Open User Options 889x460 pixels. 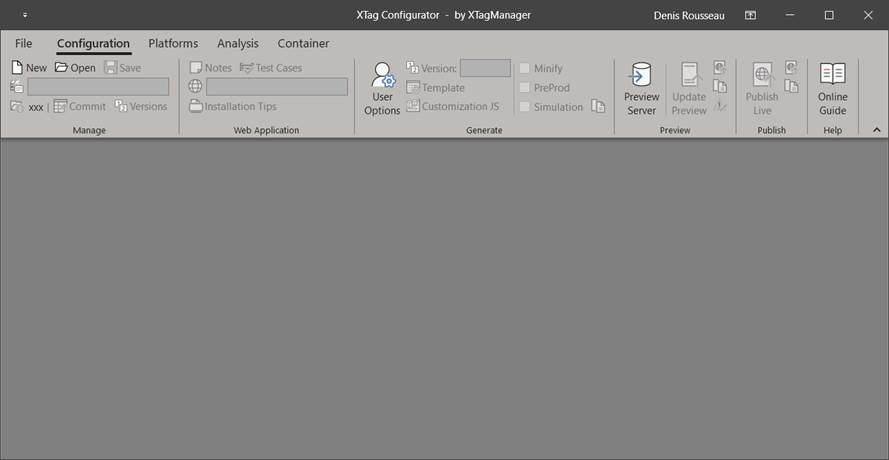[x=382, y=89]
